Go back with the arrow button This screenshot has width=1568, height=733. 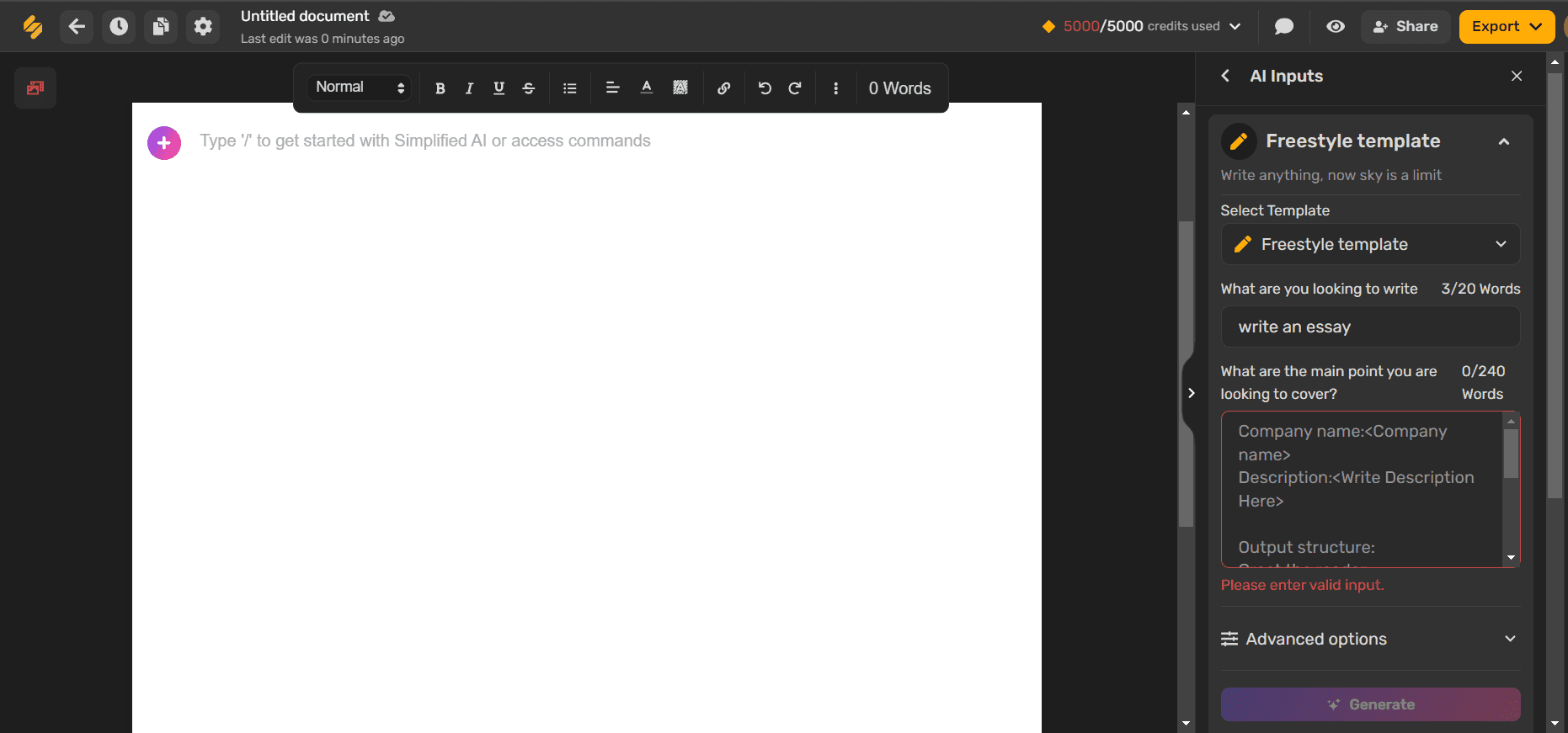coord(77,27)
